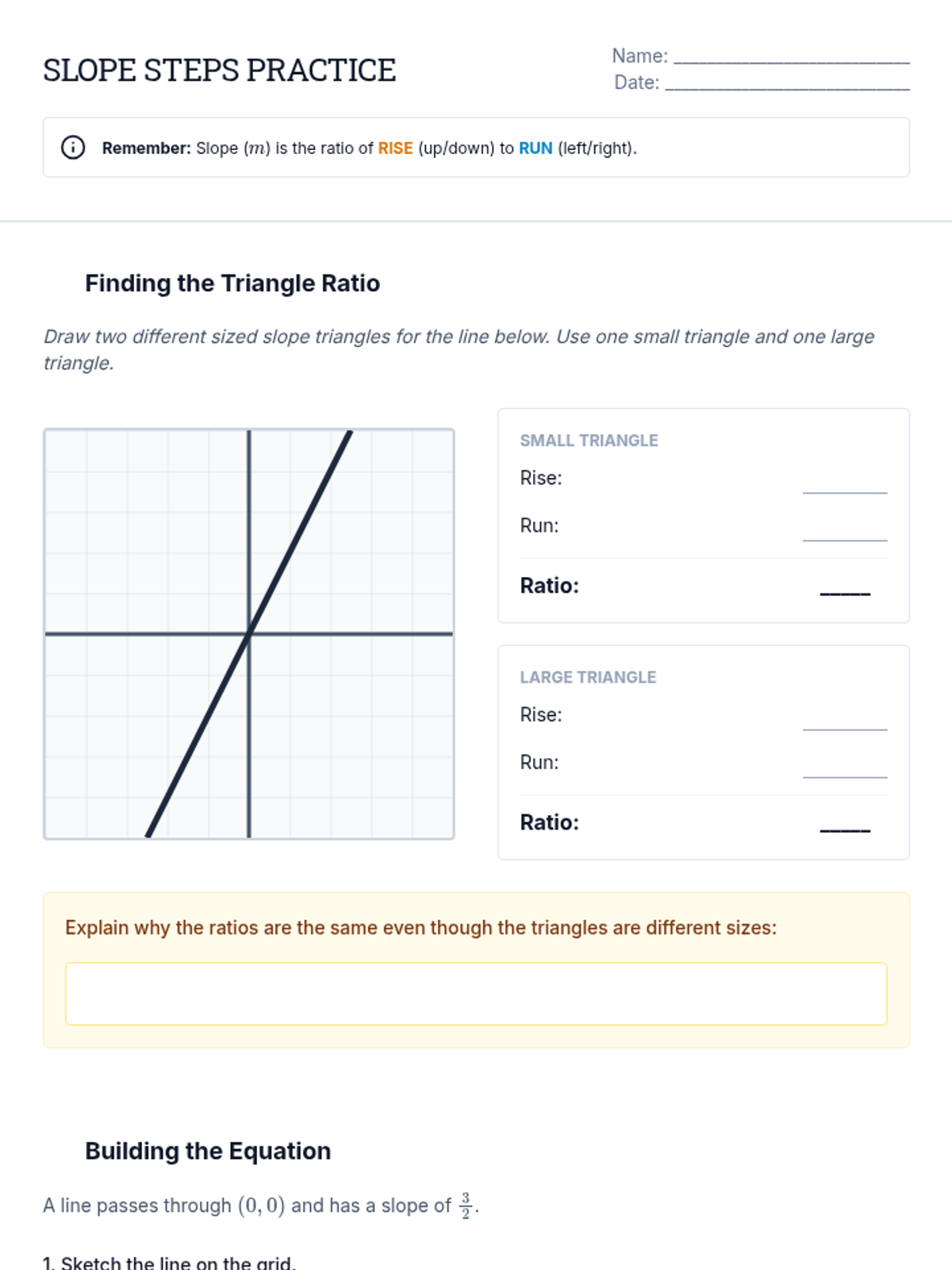
Task: Click the origin of the graph
Action: click(x=249, y=633)
